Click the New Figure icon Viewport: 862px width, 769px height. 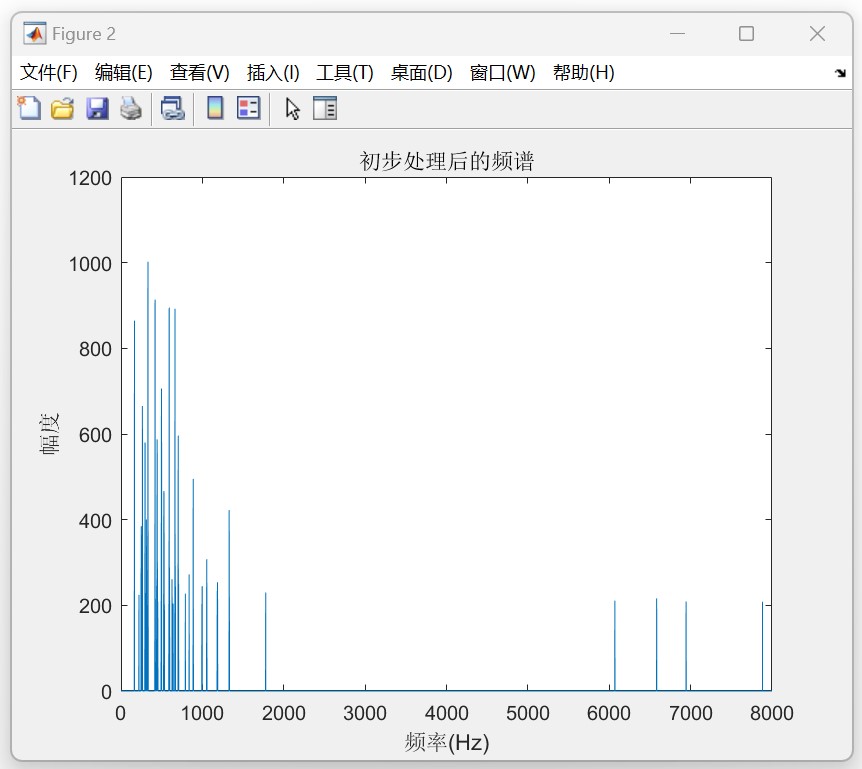pos(29,108)
